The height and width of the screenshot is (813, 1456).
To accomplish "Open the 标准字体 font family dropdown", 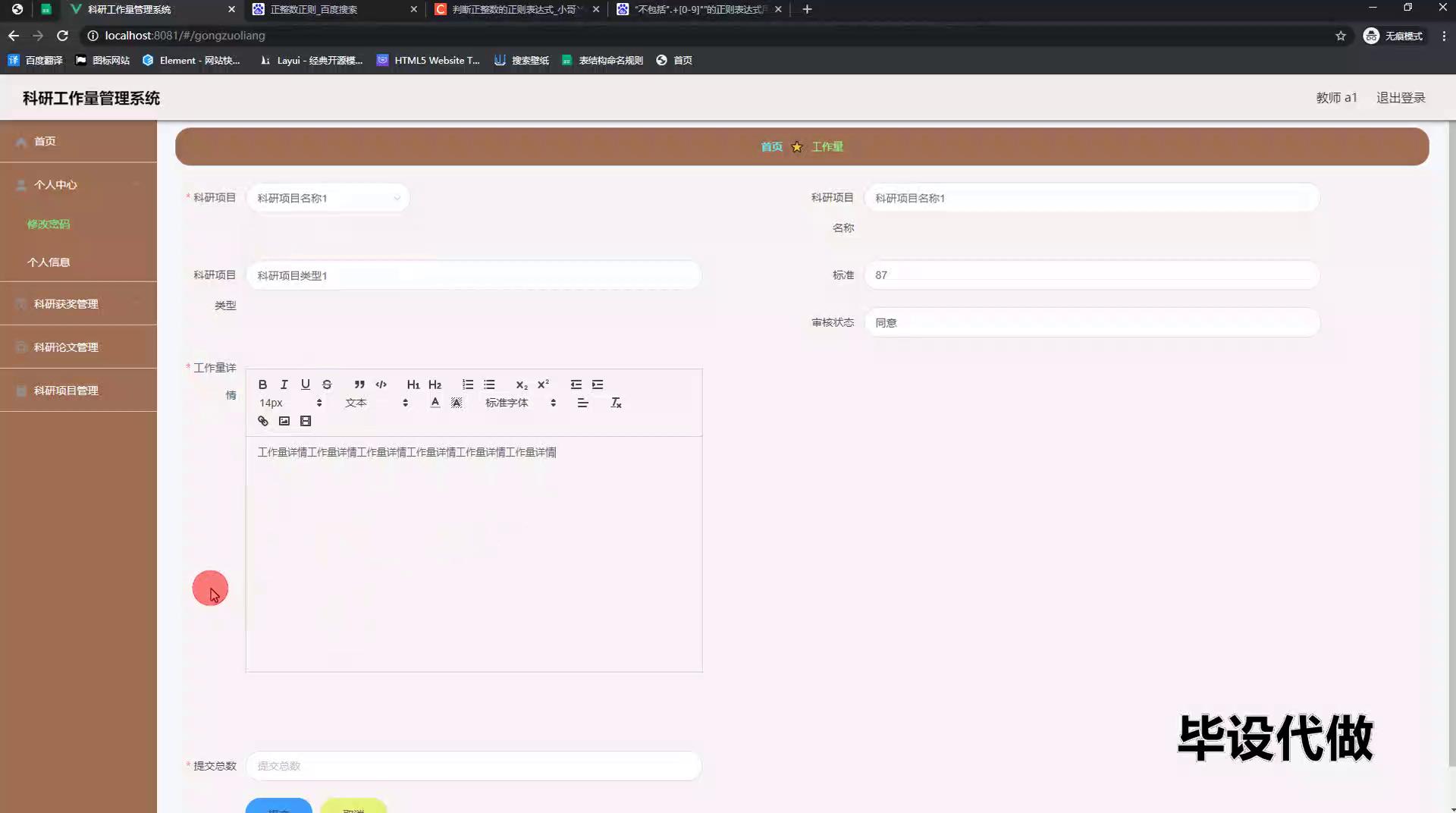I will [x=520, y=403].
